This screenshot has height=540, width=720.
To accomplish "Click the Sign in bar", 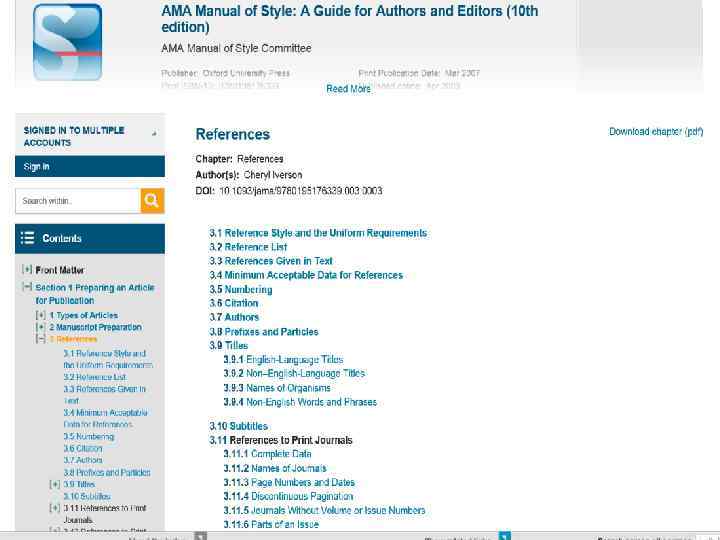I will pos(90,166).
